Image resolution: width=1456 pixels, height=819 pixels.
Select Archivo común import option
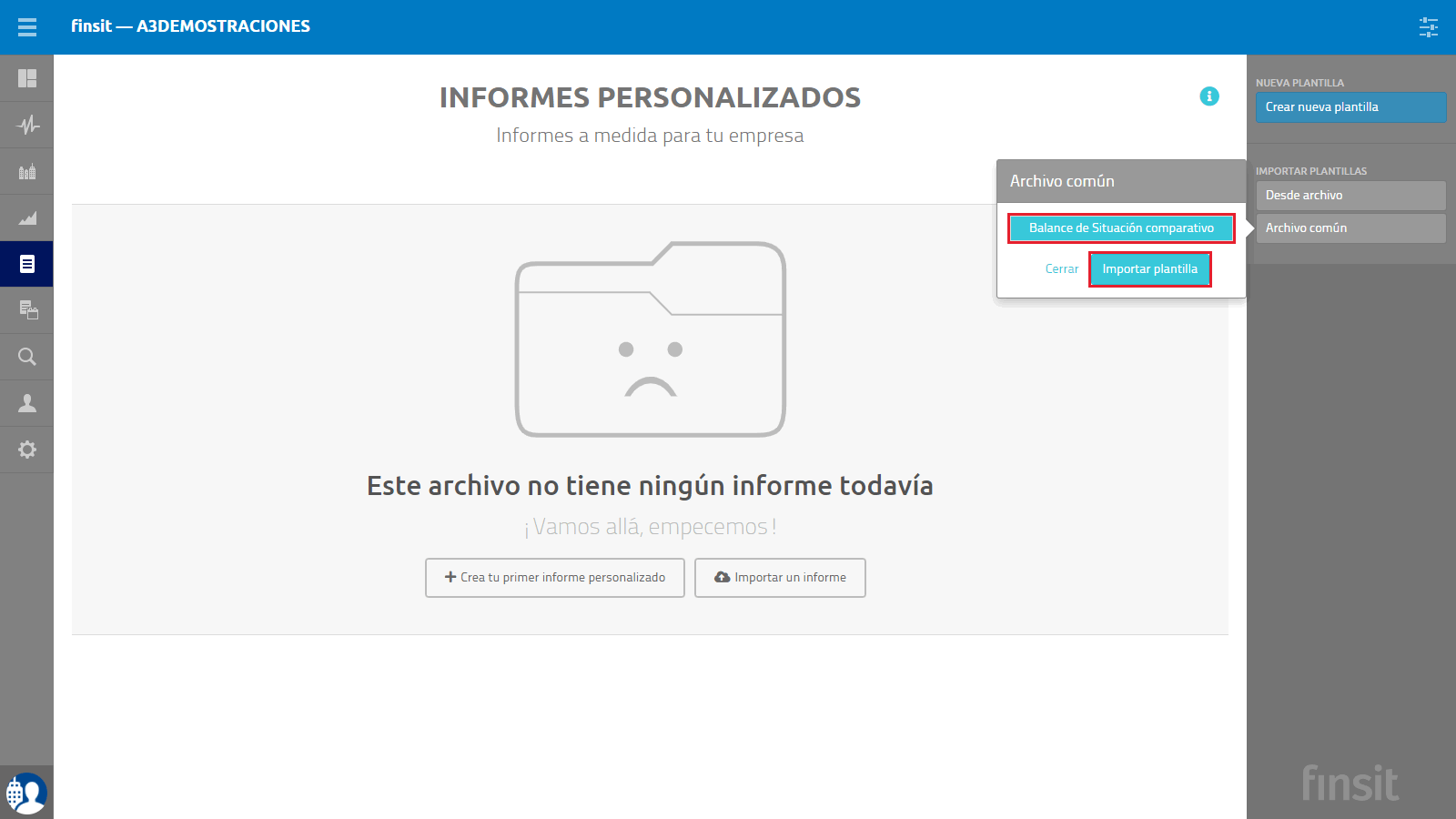tap(1350, 228)
